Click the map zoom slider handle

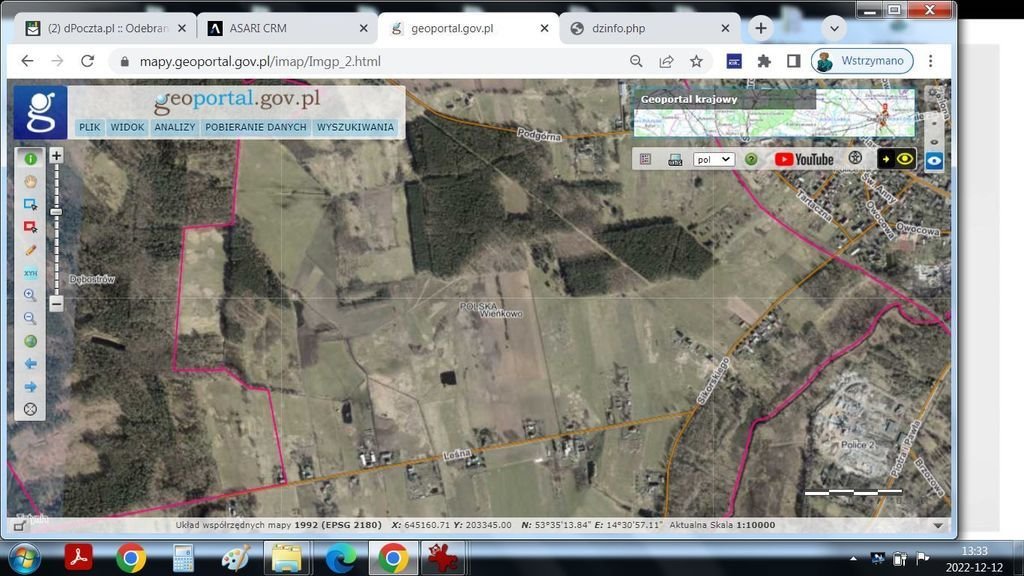(x=56, y=212)
